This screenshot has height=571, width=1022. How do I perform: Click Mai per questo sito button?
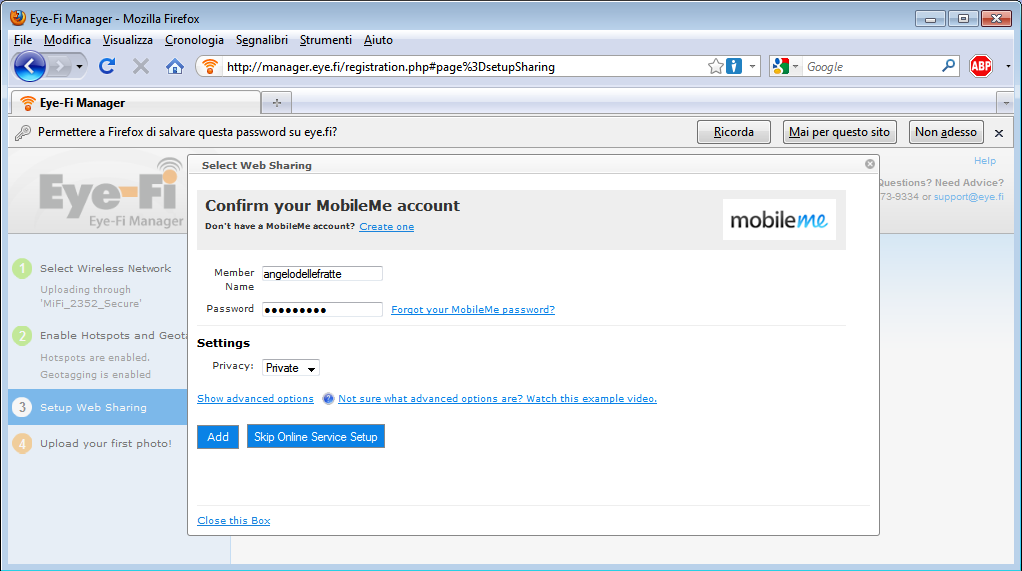(840, 132)
